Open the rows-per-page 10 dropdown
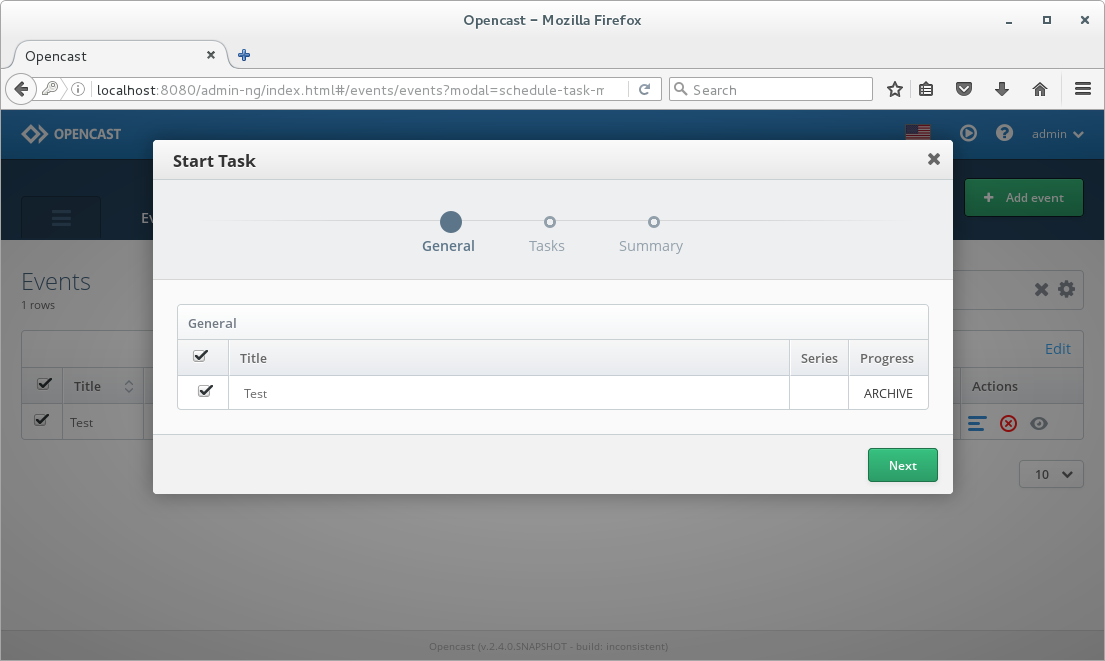Viewport: 1105px width, 661px height. 1051,474
